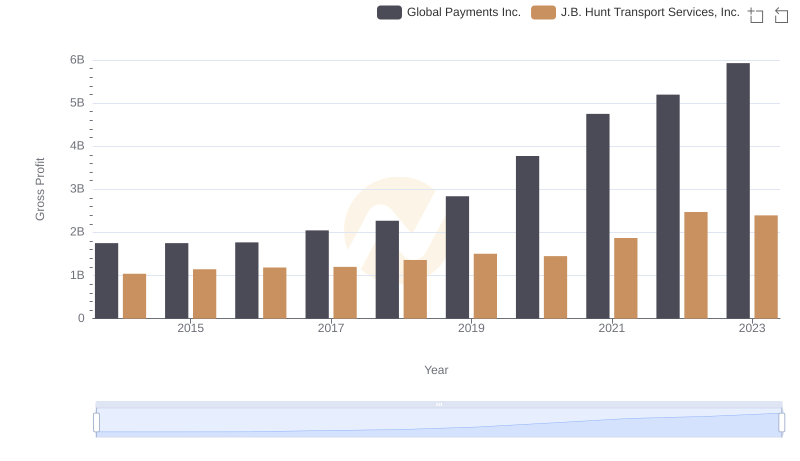Click right handle of range slider

pos(781,423)
